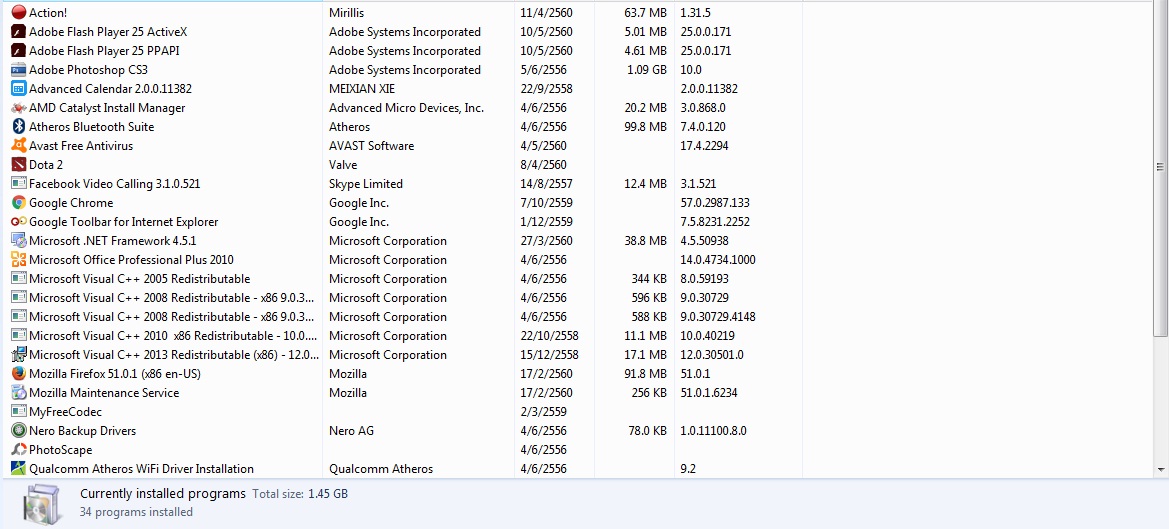Click the MyFreeCodec icon
This screenshot has height=529, width=1169.
19,412
